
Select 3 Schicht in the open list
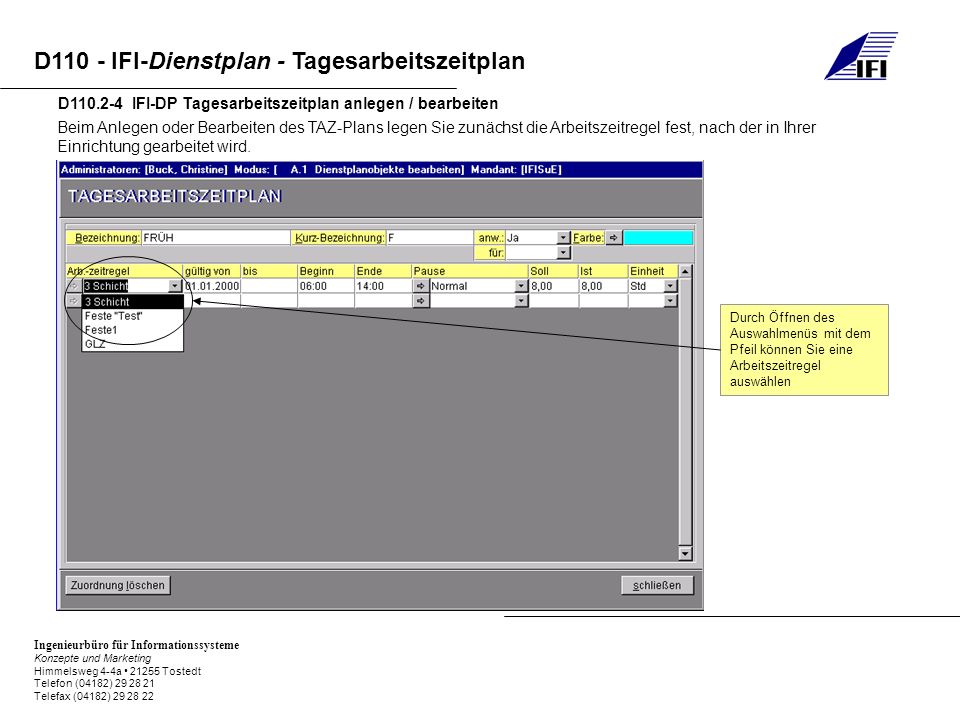tap(133, 302)
